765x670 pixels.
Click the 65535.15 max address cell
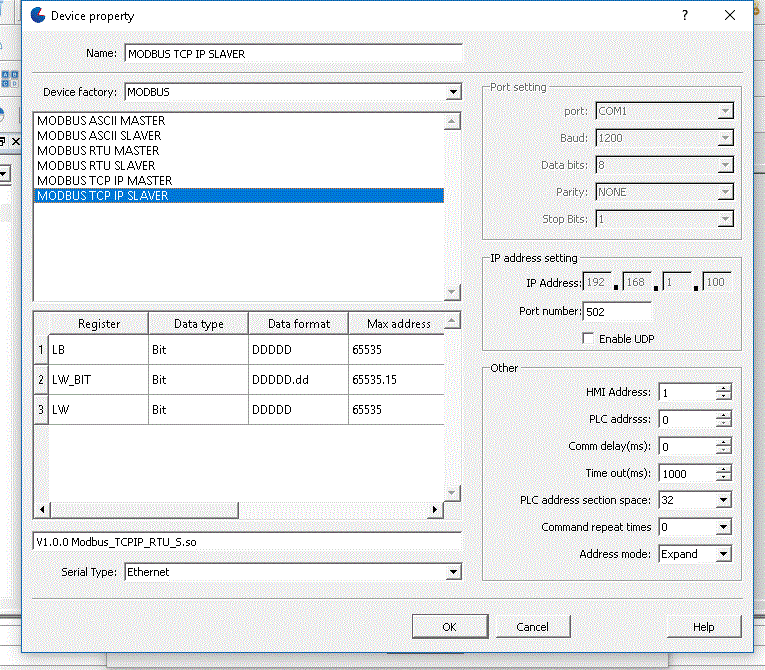(x=397, y=380)
